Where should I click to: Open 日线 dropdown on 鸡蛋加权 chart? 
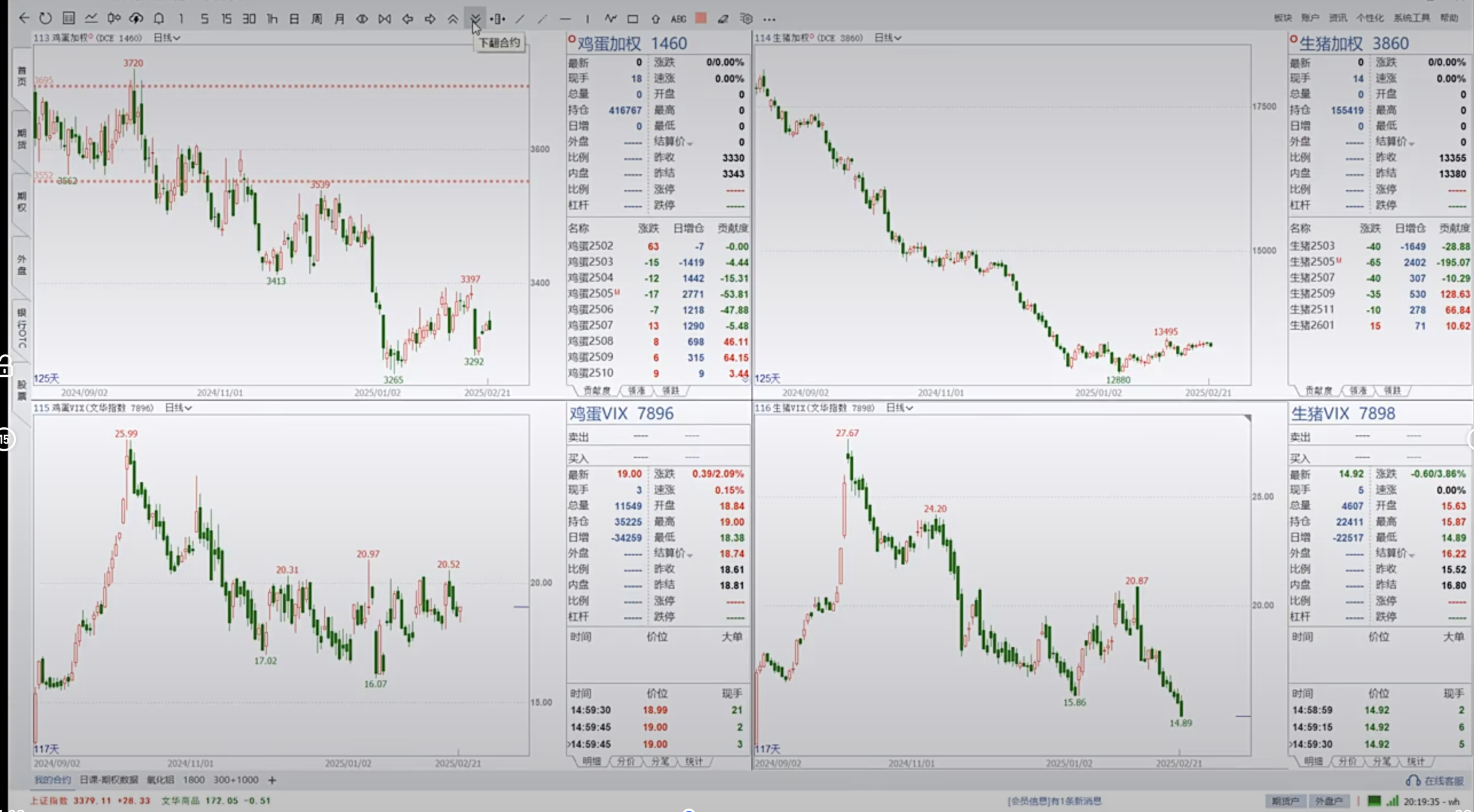click(x=167, y=38)
